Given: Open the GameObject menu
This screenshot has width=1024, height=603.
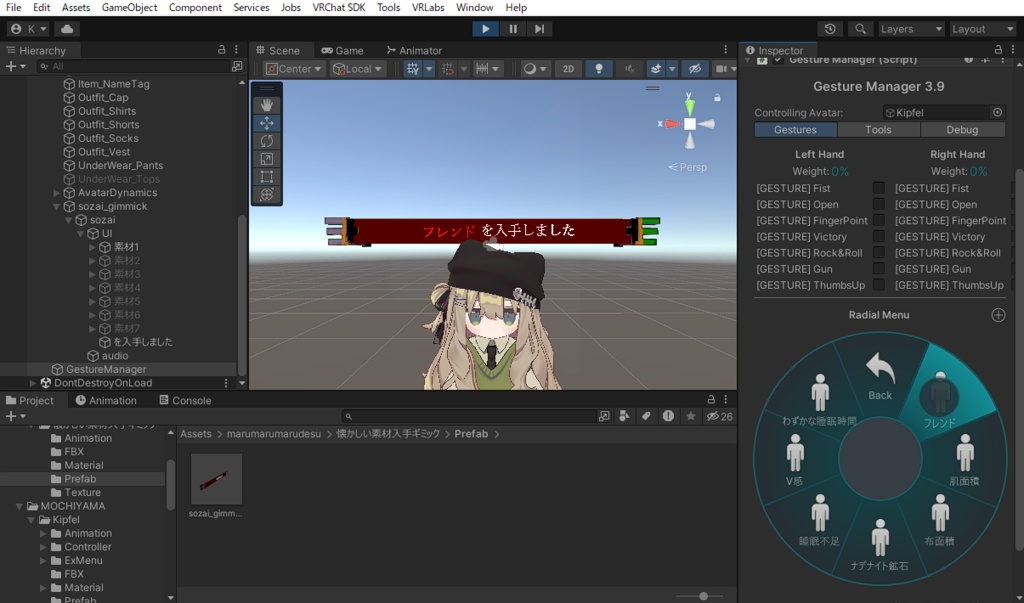Looking at the screenshot, I should [x=129, y=7].
